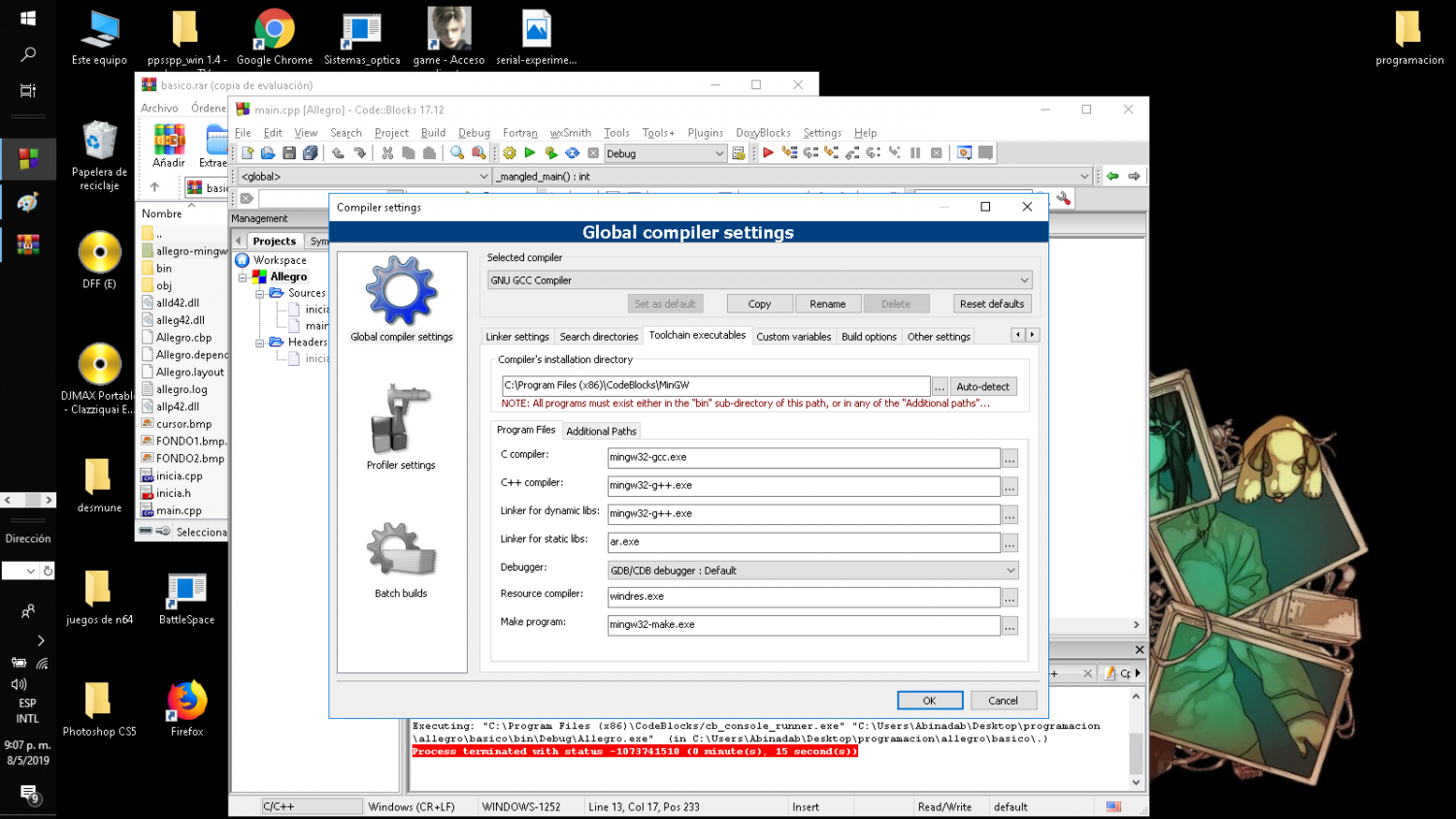Image resolution: width=1456 pixels, height=819 pixels.
Task: Click the Build and run icon
Action: (551, 153)
